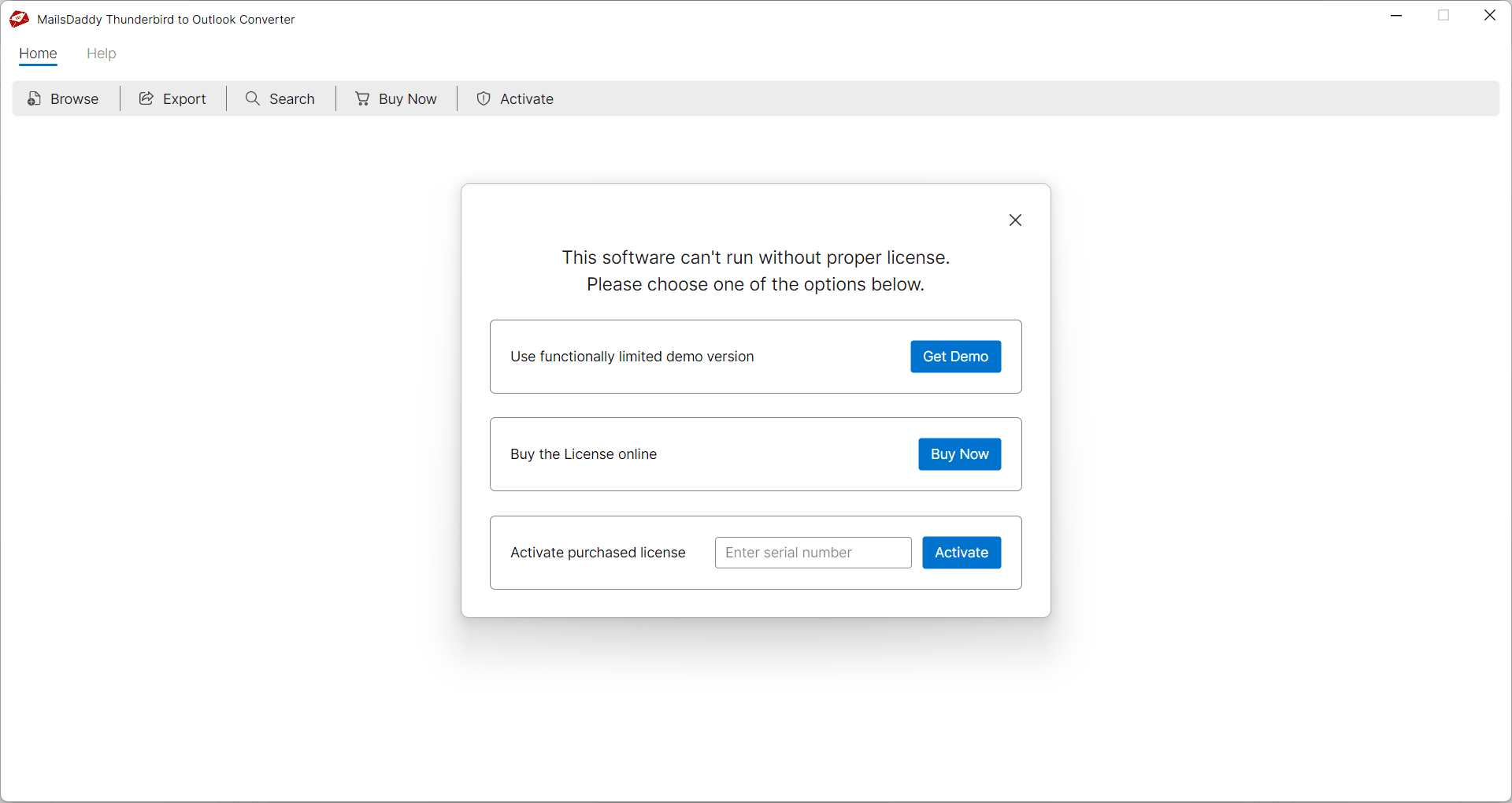Click 'Buy the License online' text
This screenshot has height=803, width=1512.
pos(584,454)
